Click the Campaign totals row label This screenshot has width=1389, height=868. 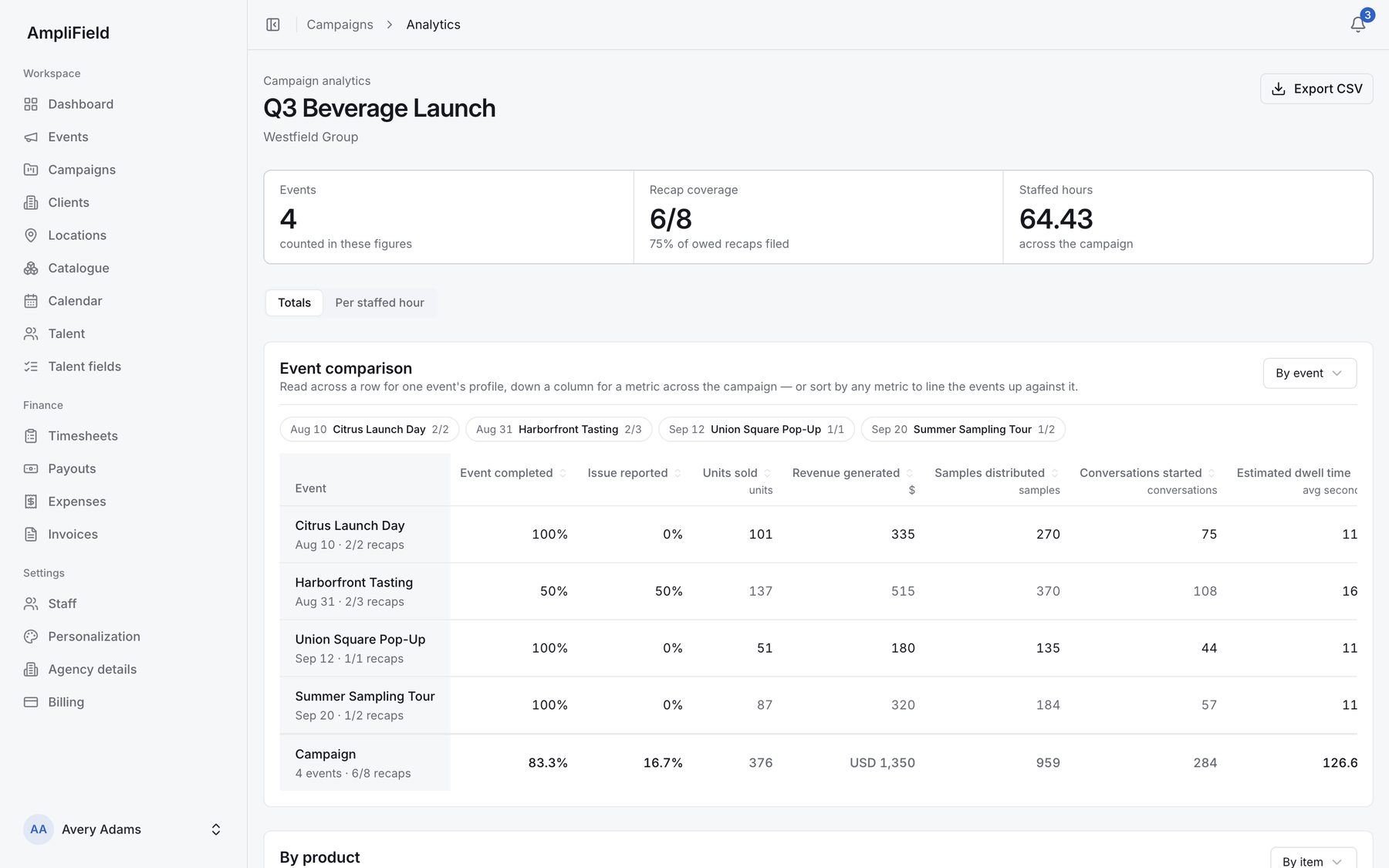(326, 755)
